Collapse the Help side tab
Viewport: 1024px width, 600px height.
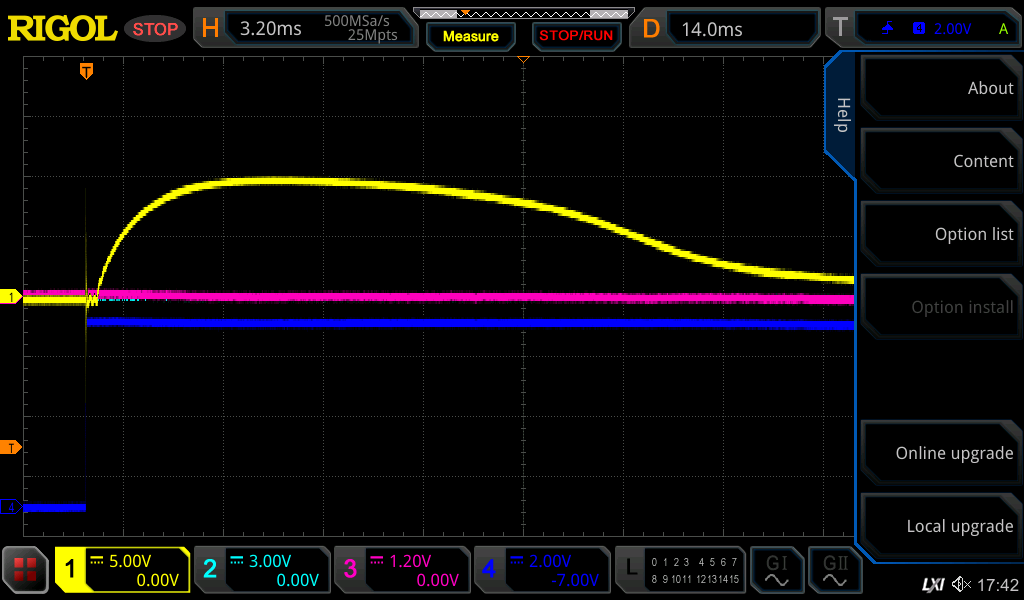point(841,115)
